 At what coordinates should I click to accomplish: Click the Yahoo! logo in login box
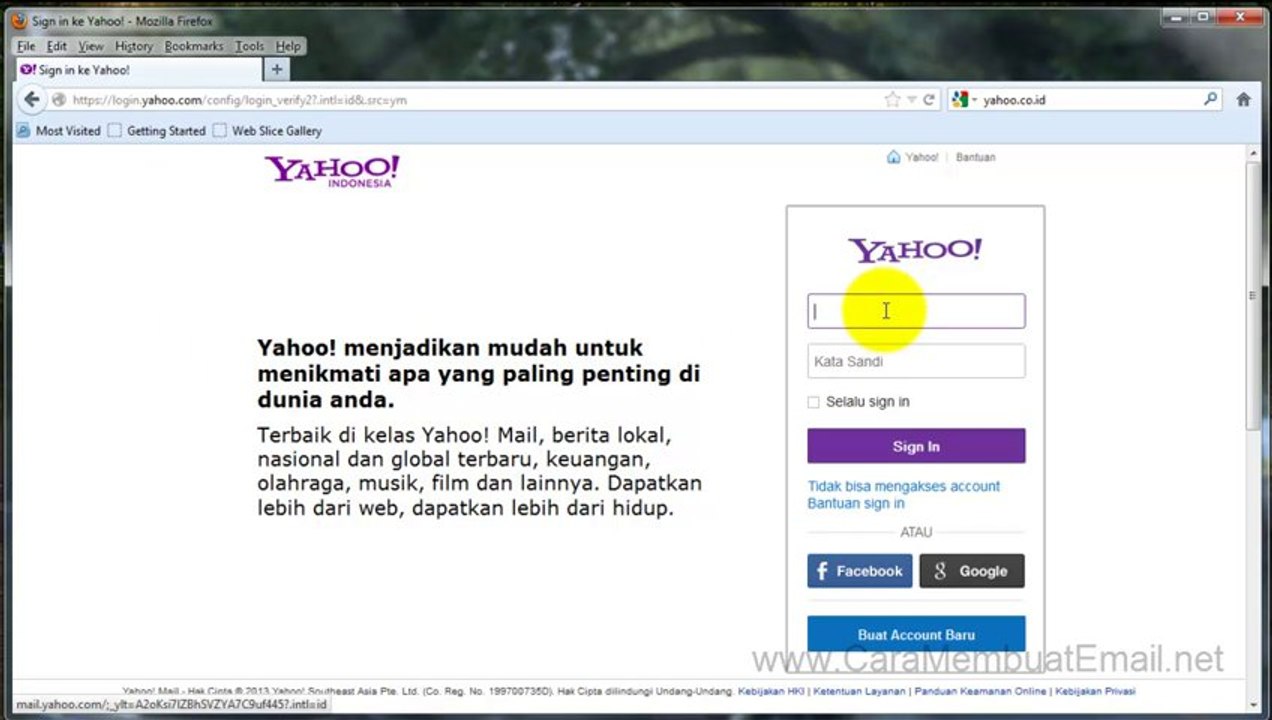(915, 250)
